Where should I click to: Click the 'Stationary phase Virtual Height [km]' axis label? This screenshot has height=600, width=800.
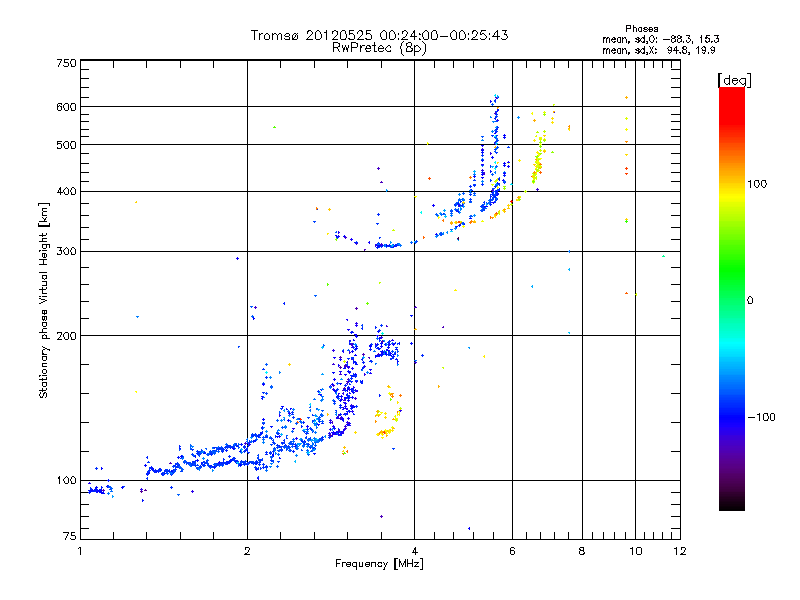pos(44,300)
